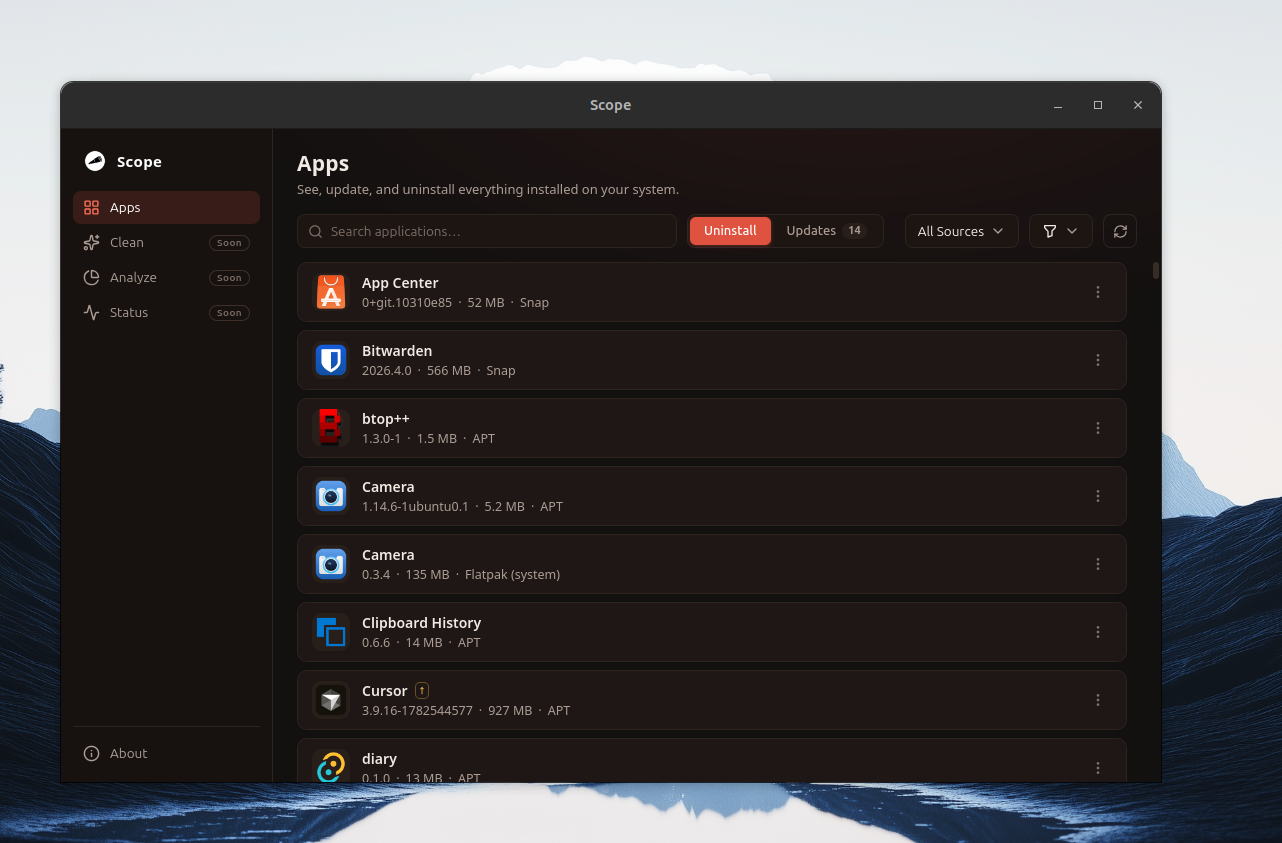Open more options for Camera Flatpak
Image resolution: width=1282 pixels, height=843 pixels.
click(x=1098, y=564)
